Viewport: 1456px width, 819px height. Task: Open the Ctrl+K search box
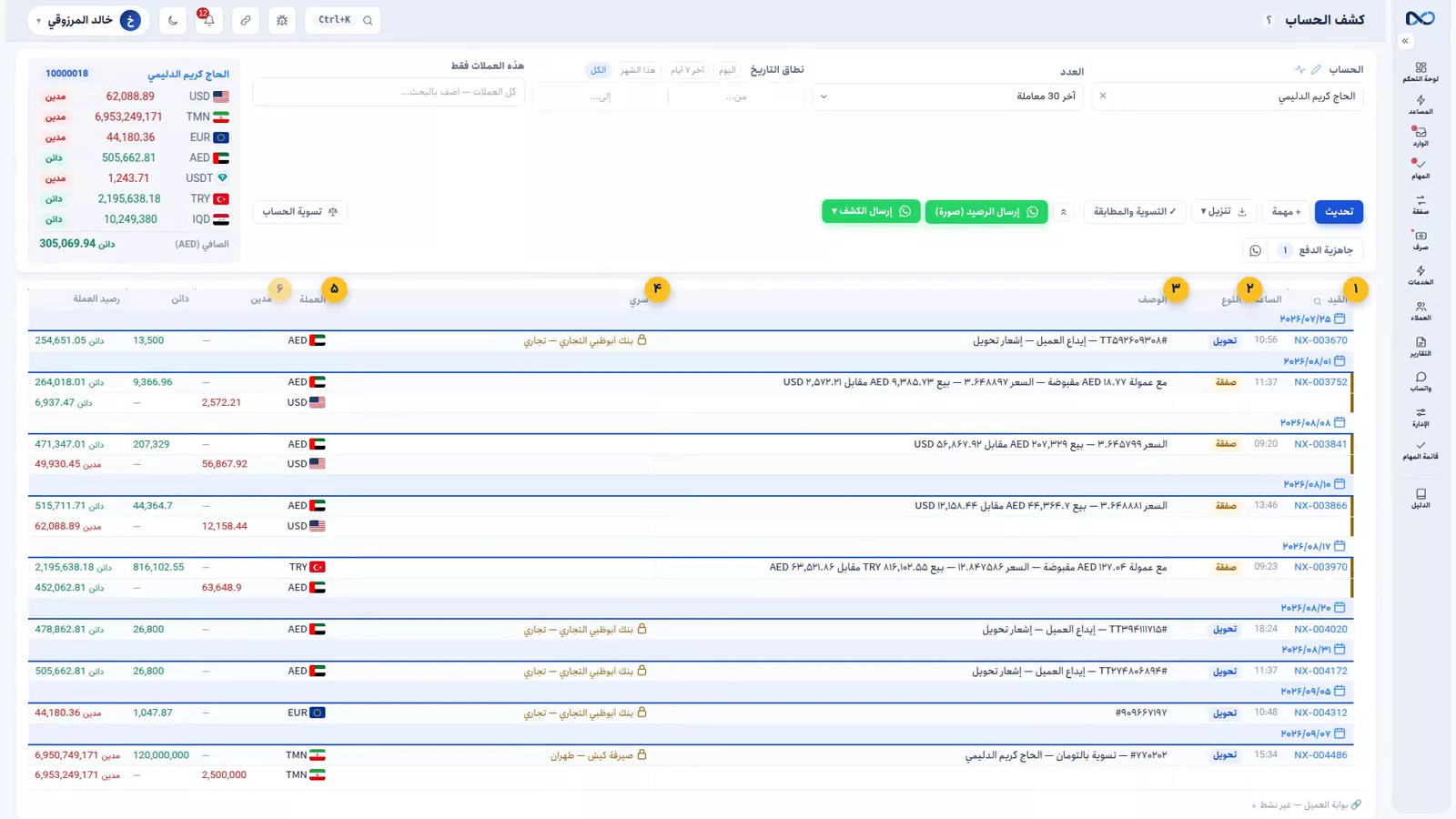343,20
